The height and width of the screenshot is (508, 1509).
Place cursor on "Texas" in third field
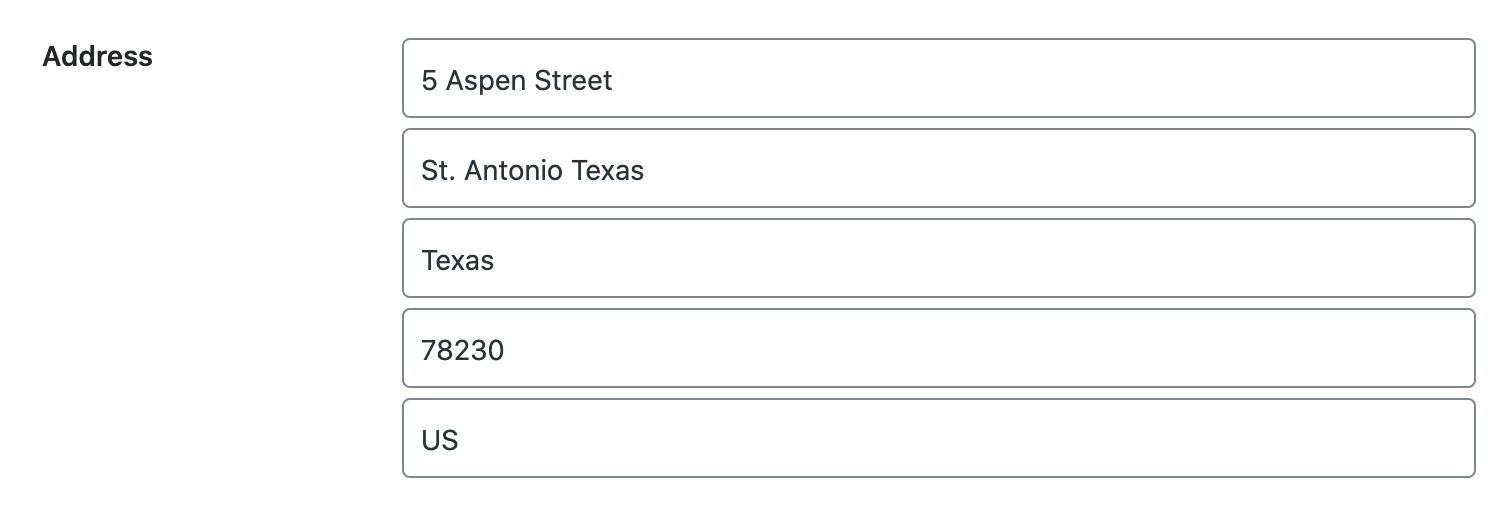(x=458, y=260)
